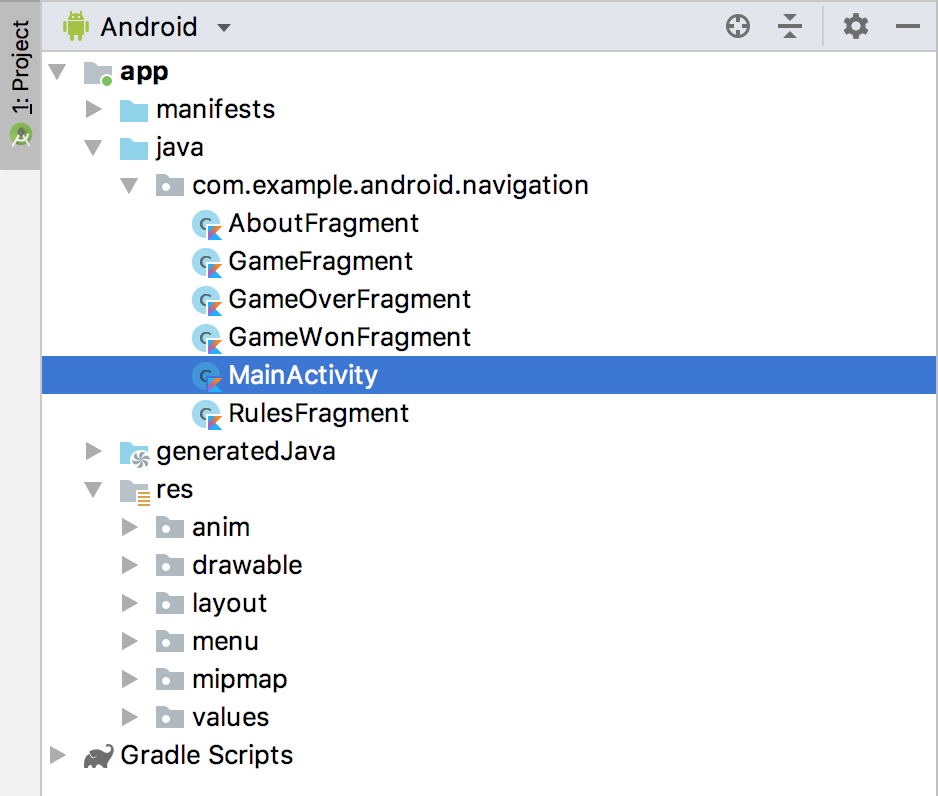Viewport: 938px width, 796px height.
Task: Click the Gradle Scripts elephant icon
Action: (x=98, y=756)
